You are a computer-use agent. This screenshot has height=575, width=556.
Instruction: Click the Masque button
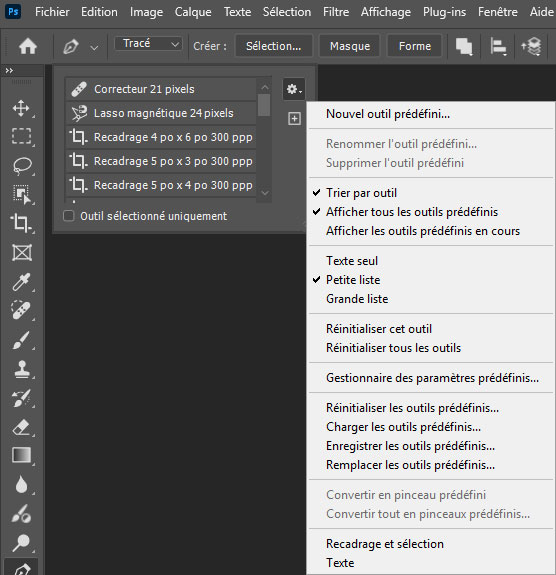350,46
